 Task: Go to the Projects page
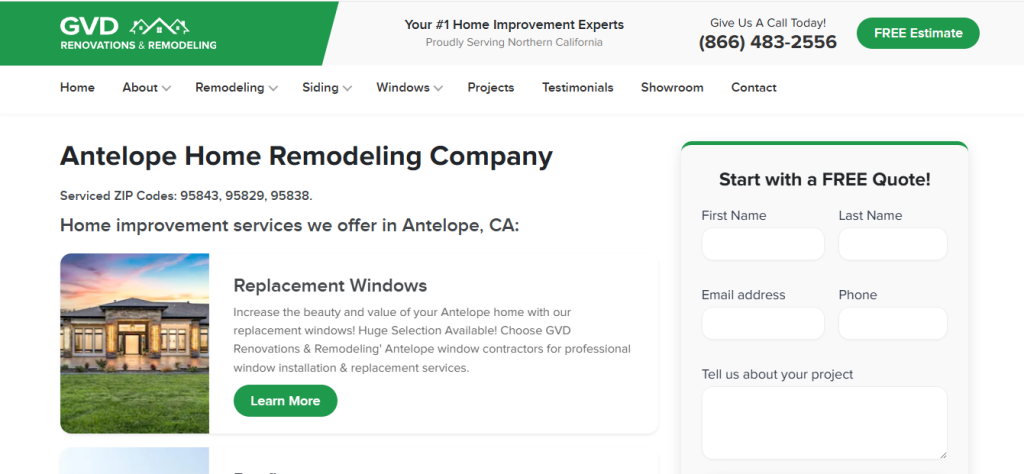490,88
